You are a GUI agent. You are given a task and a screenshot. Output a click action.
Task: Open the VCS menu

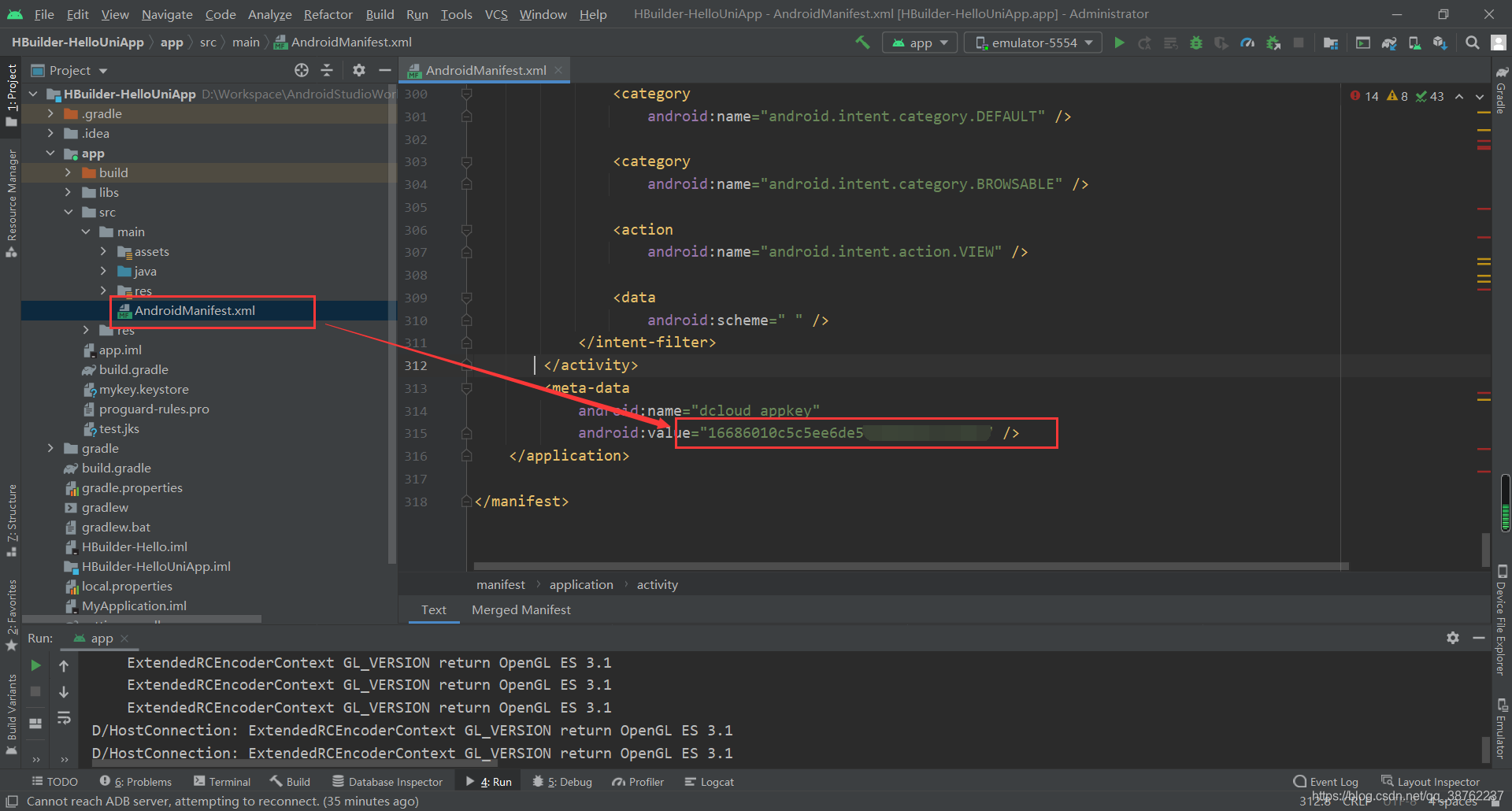click(496, 14)
